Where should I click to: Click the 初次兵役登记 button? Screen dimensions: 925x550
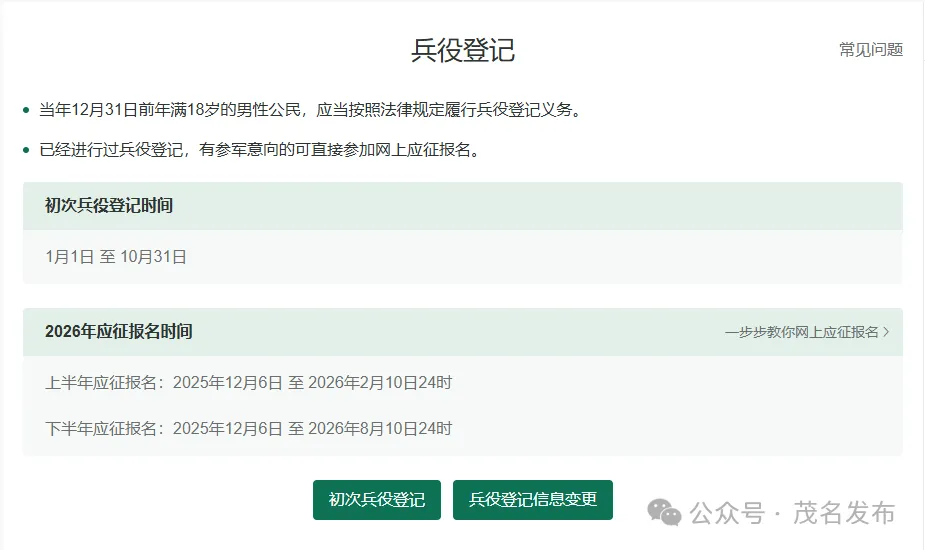pos(377,500)
